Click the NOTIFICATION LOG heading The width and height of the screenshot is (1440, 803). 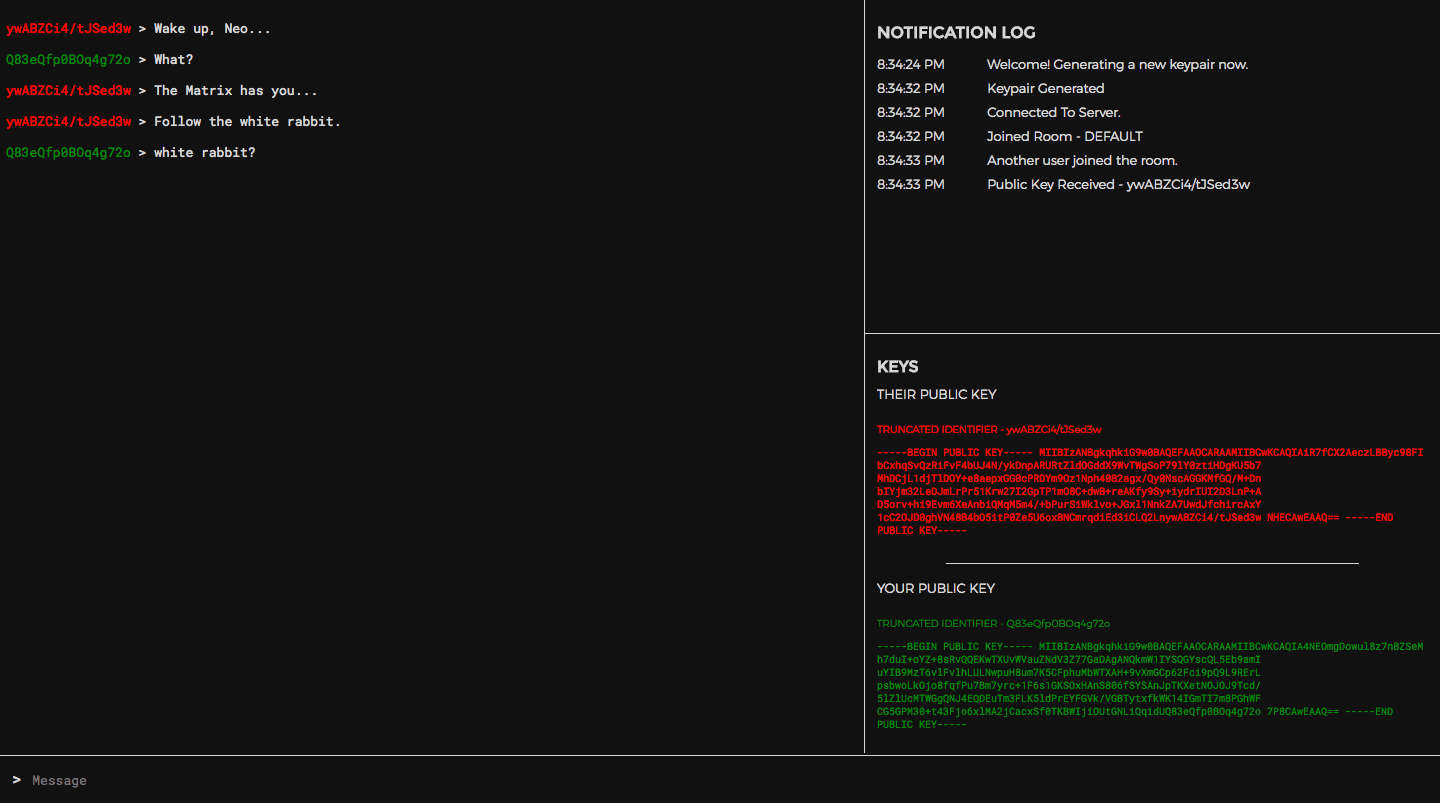(956, 33)
